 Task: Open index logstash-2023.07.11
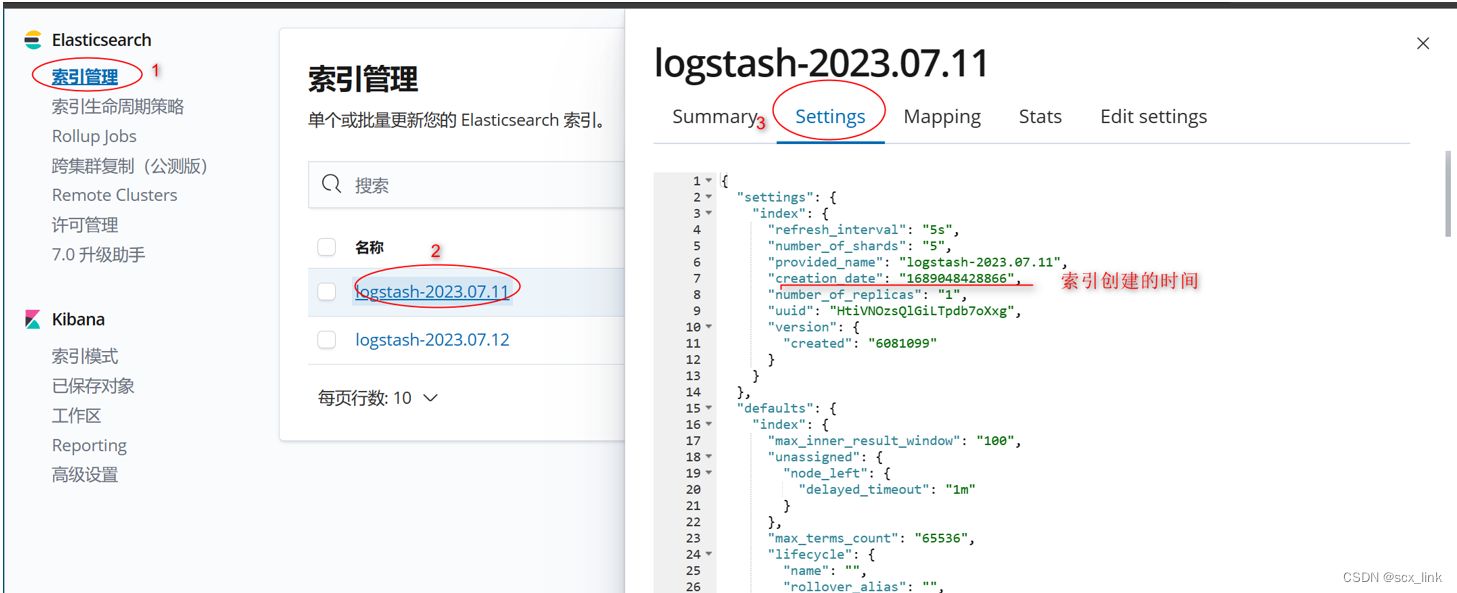(432, 292)
